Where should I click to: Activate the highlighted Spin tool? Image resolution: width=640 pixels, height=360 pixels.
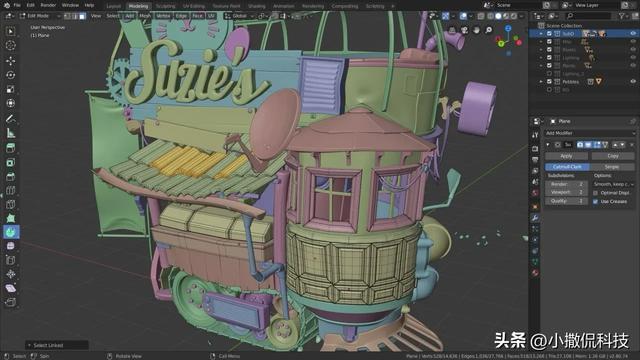(x=11, y=232)
